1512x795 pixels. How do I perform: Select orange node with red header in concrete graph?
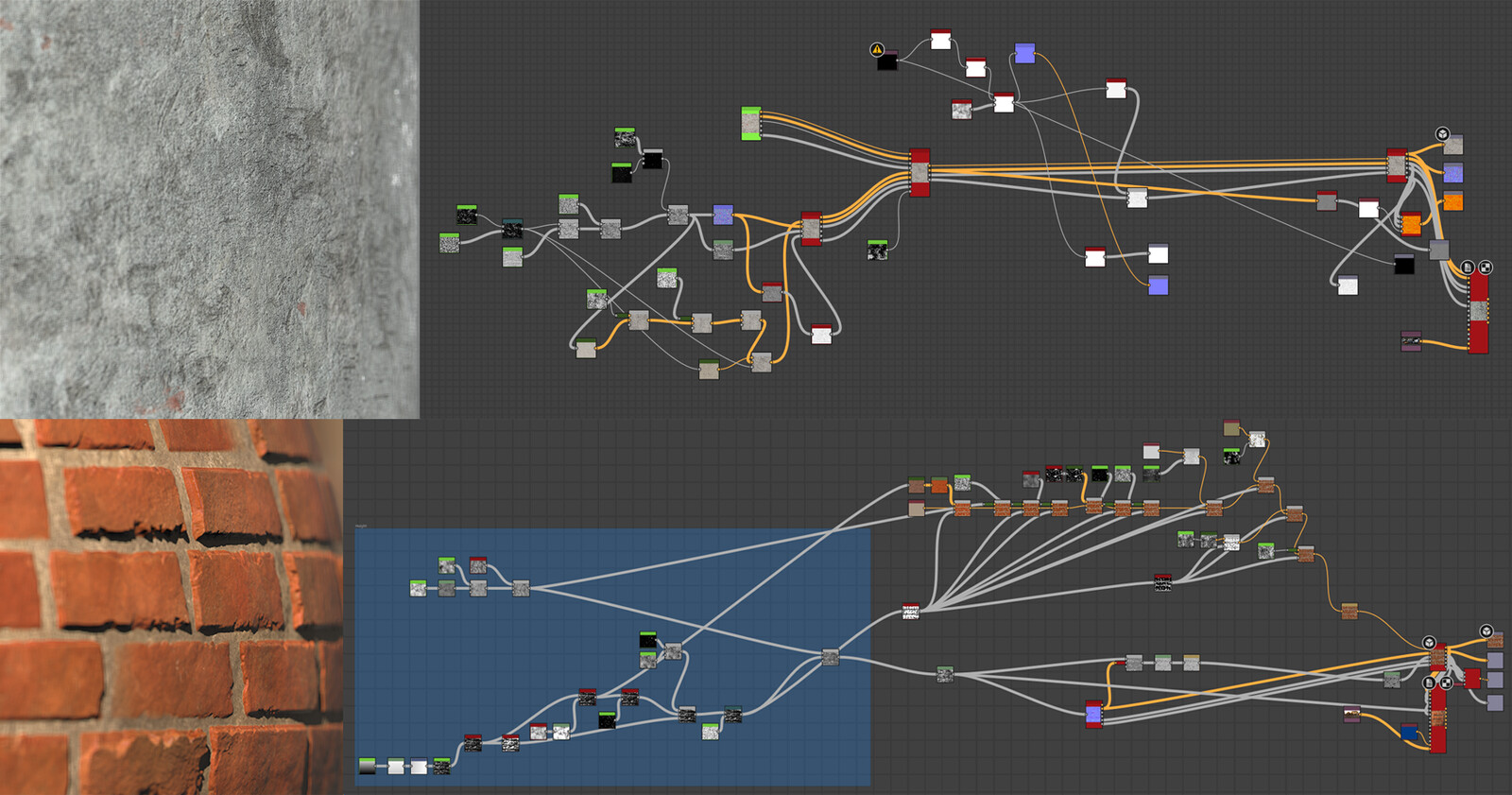point(1411,223)
